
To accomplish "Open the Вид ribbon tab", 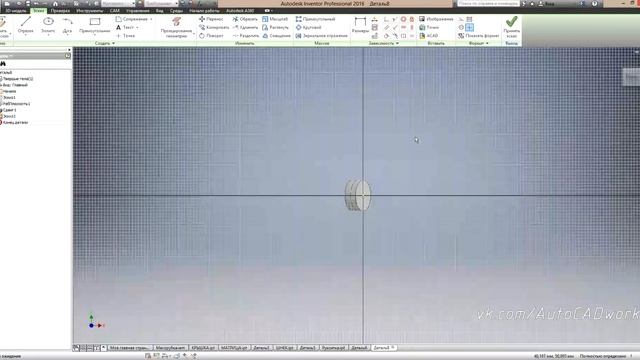I will pos(160,11).
